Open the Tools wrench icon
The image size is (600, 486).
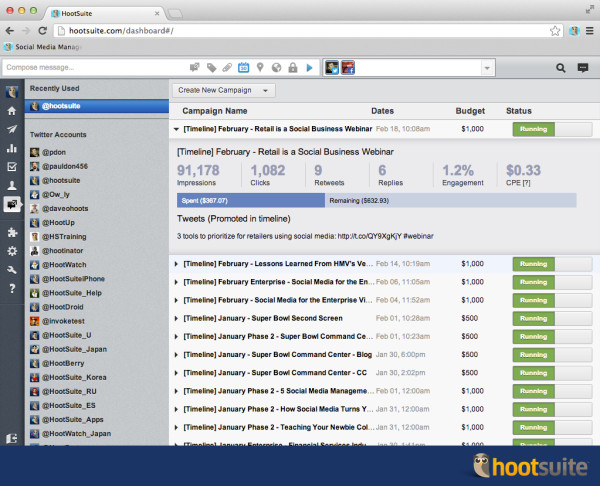click(12, 270)
